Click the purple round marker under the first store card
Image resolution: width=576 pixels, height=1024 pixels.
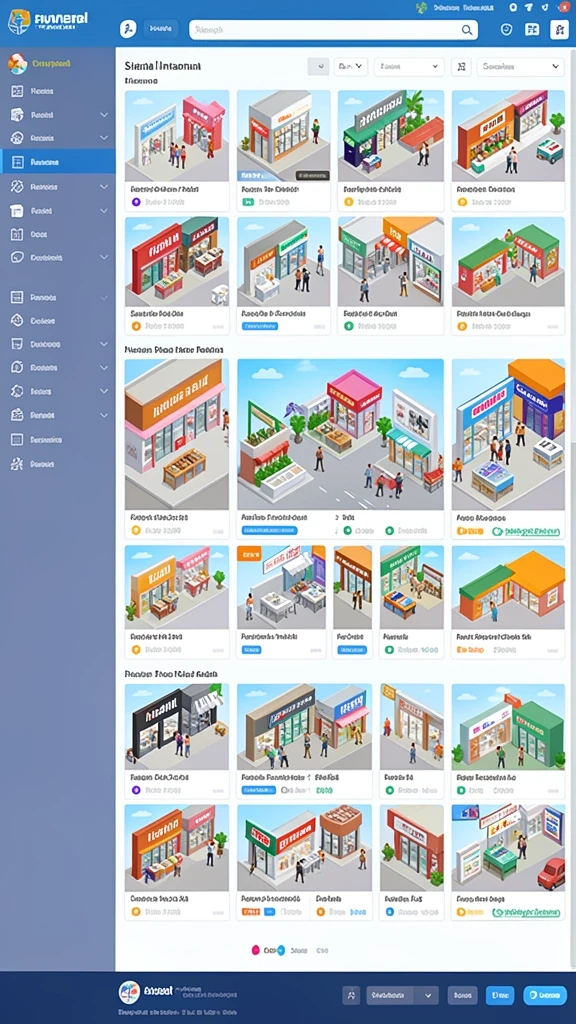tap(136, 202)
